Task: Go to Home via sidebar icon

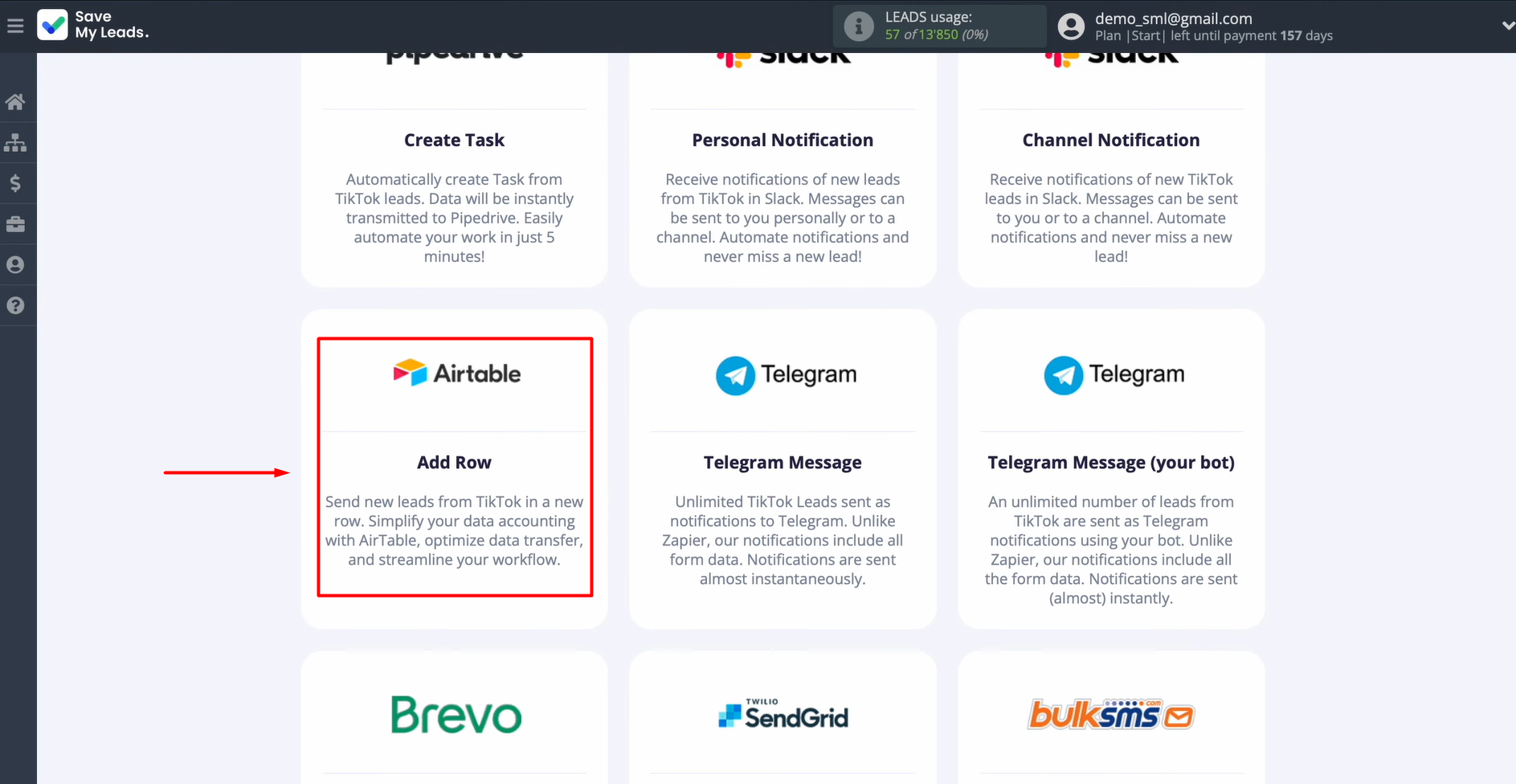Action: [15, 102]
